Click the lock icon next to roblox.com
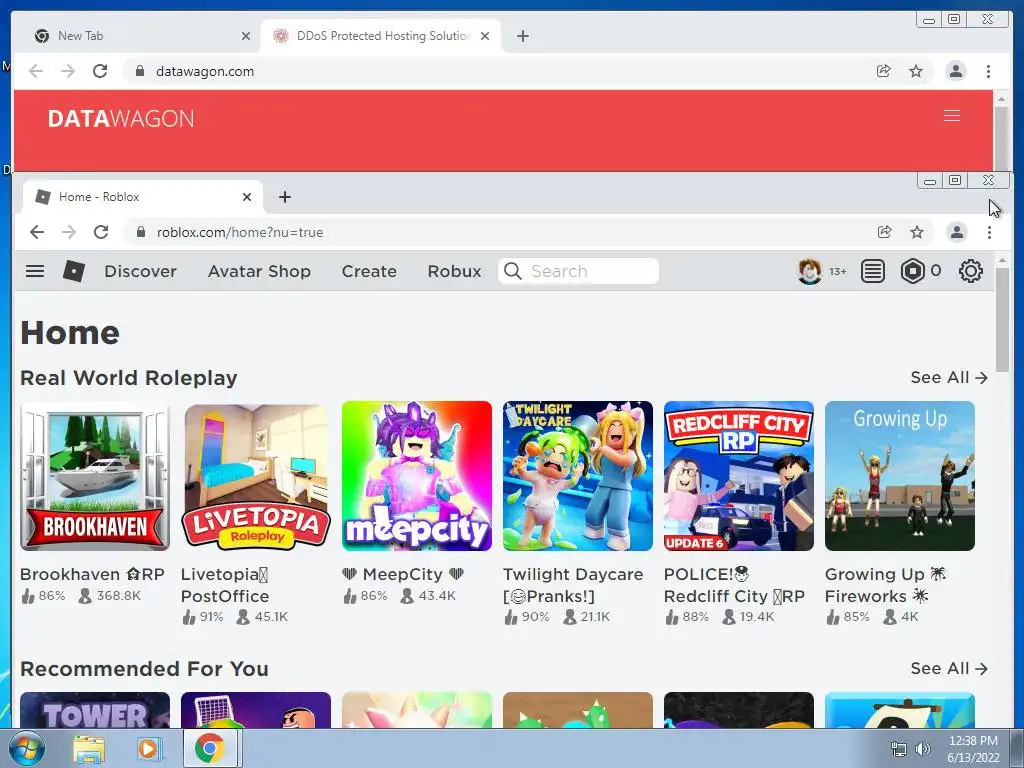The image size is (1024, 768). pyautogui.click(x=140, y=232)
